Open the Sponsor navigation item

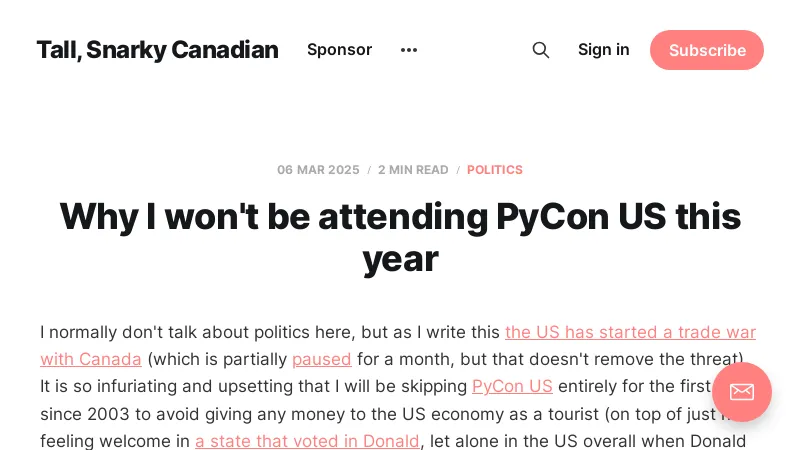coord(339,50)
